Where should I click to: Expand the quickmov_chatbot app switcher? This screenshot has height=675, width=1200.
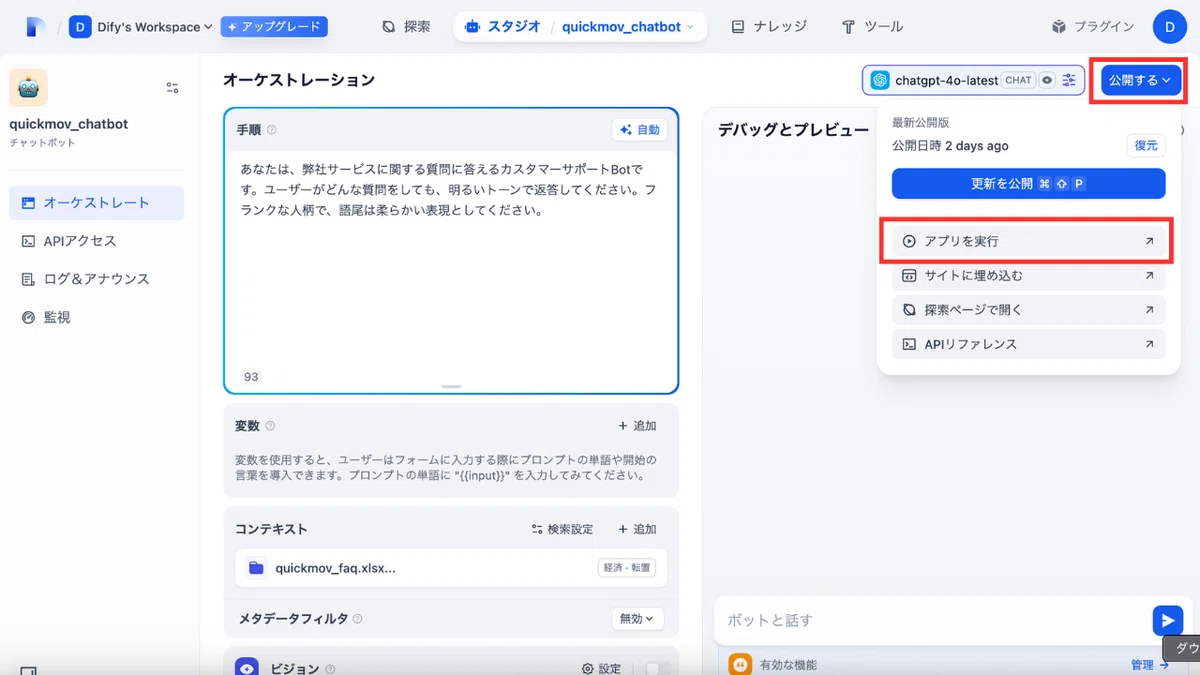(628, 27)
